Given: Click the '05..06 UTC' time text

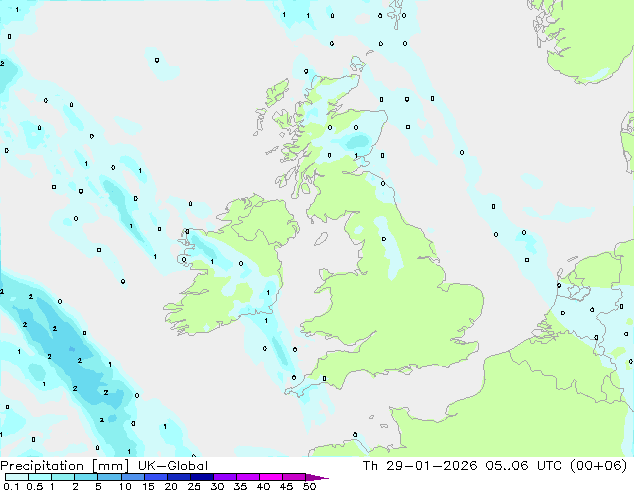Looking at the screenshot, I should coord(524,466).
